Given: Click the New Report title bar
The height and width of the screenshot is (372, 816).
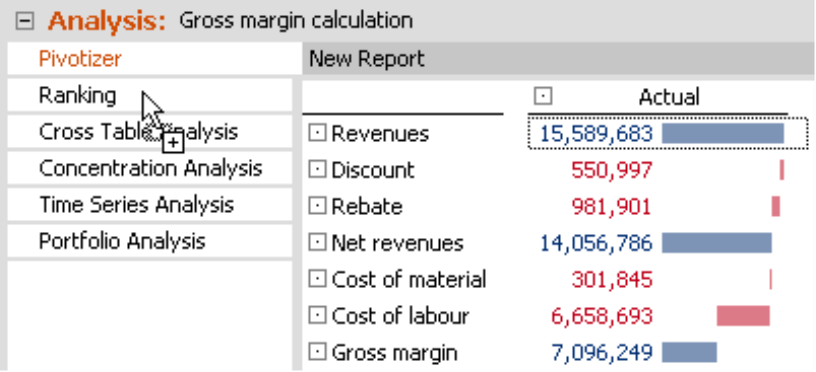Looking at the screenshot, I should click(x=559, y=58).
